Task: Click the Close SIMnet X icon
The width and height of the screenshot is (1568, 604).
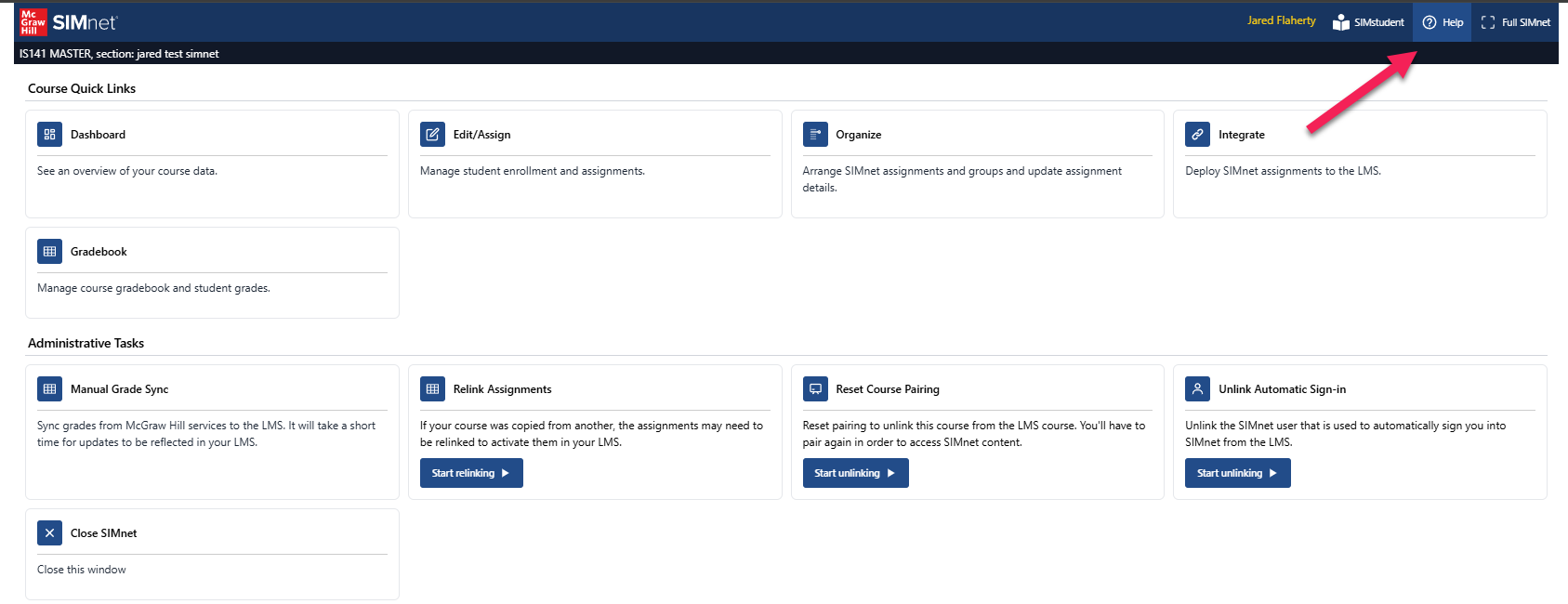Action: click(x=49, y=533)
